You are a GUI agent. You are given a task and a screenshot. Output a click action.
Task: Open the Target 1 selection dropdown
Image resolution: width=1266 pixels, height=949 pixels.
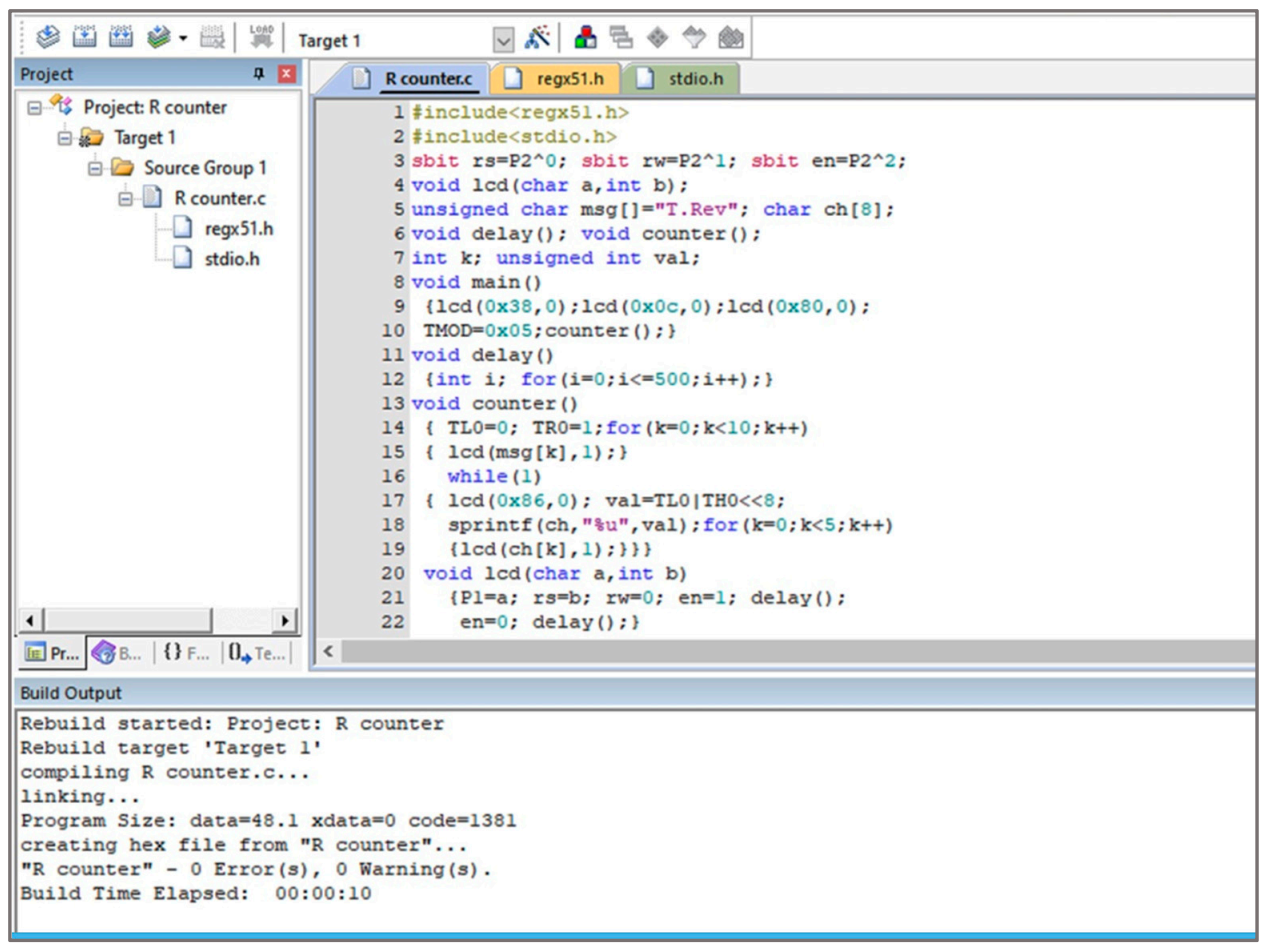pos(504,40)
